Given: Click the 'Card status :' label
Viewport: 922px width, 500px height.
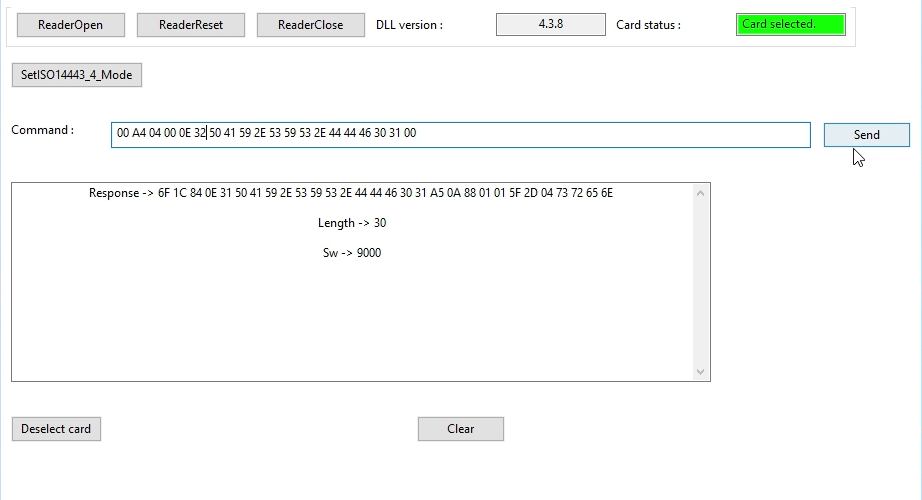Looking at the screenshot, I should coord(648,25).
